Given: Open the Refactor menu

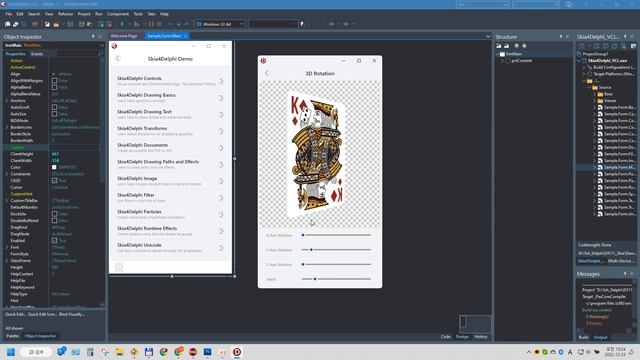Looking at the screenshot, I should [x=65, y=14].
